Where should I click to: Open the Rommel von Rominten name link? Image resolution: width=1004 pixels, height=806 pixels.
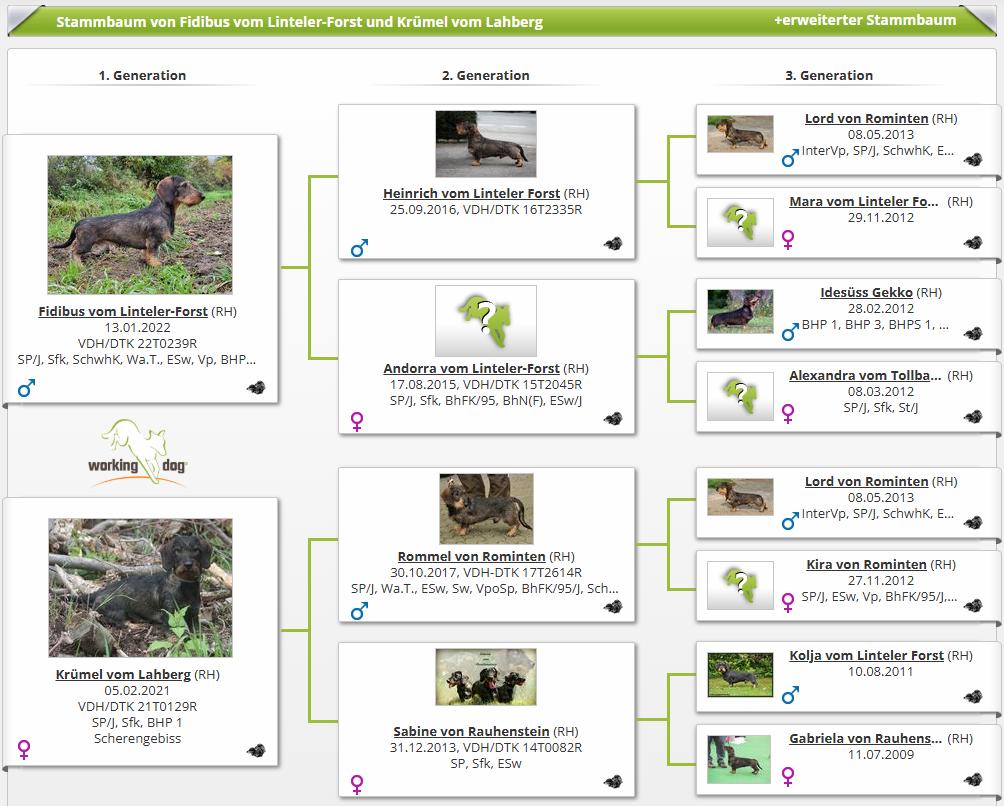click(x=471, y=556)
